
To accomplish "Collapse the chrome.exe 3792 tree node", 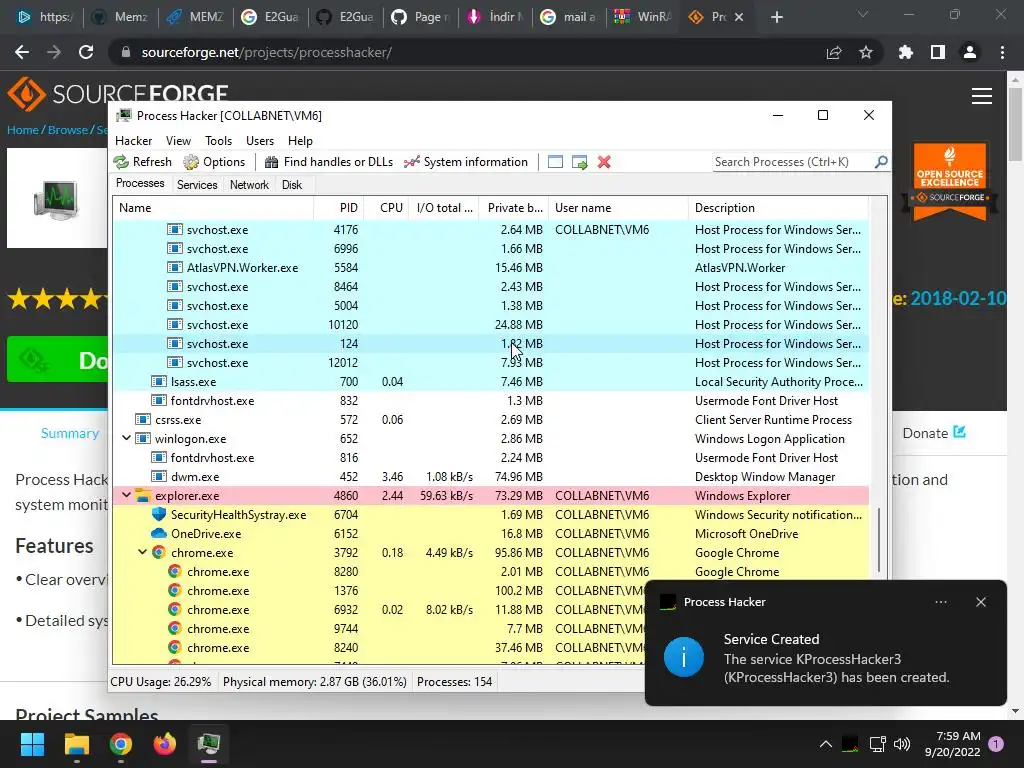I will [x=142, y=552].
